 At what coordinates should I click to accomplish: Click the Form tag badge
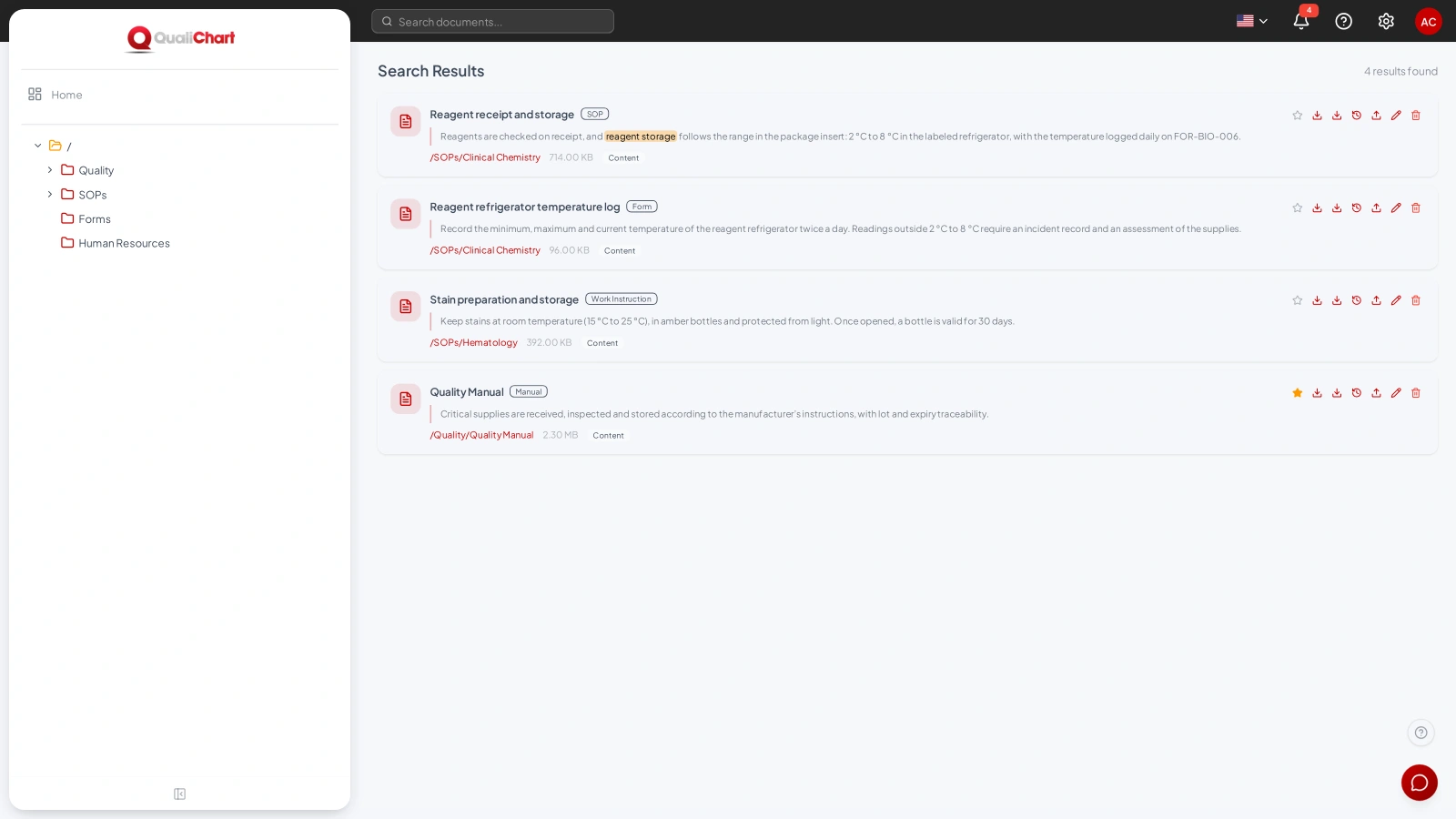click(x=642, y=207)
